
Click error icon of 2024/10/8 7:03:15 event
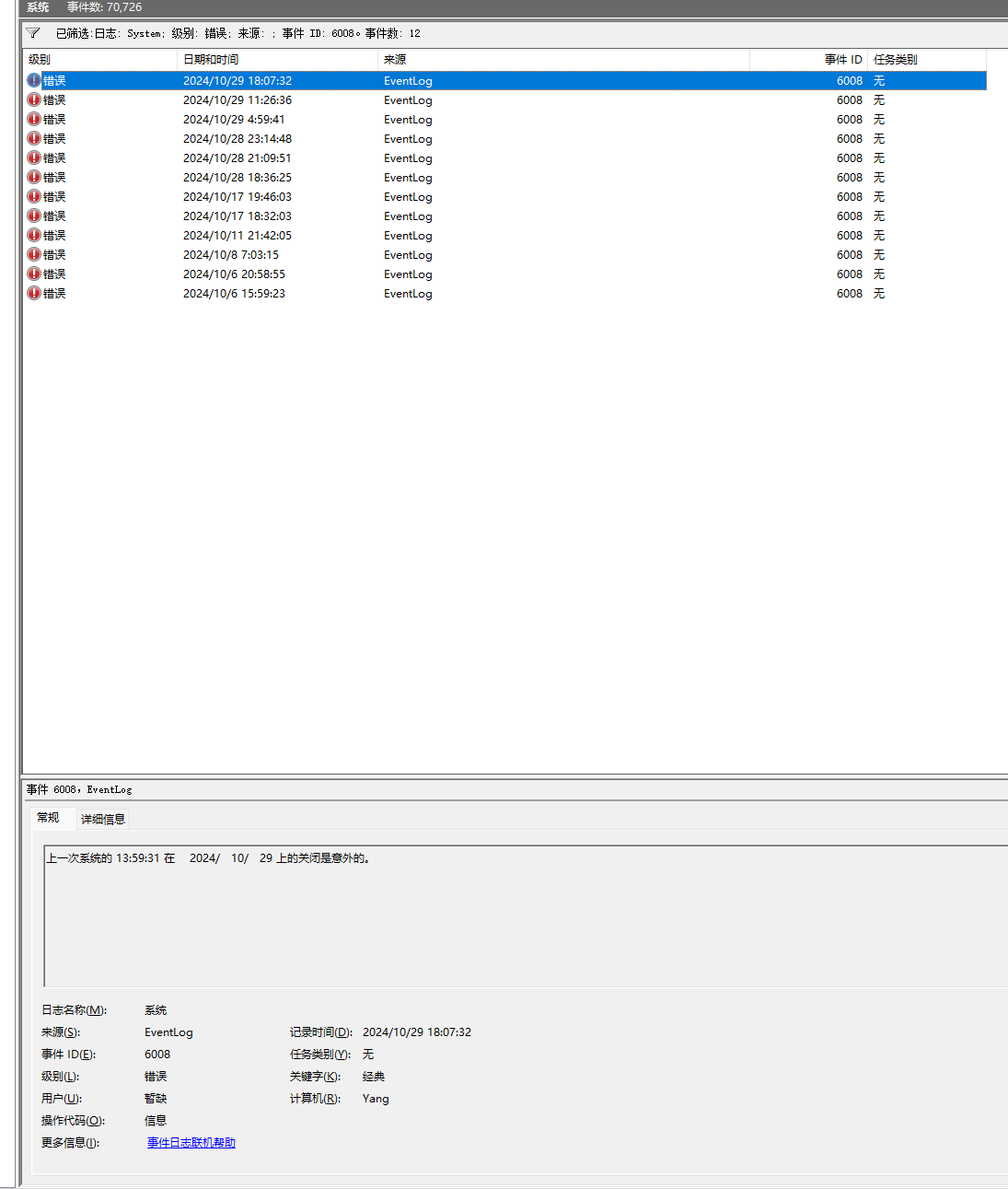pos(34,254)
